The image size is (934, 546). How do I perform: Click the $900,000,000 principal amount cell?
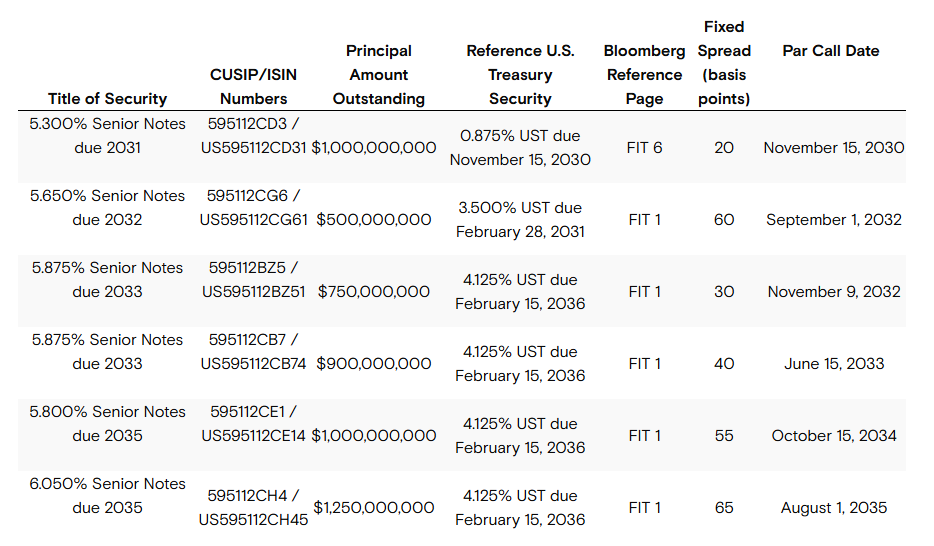tap(373, 363)
